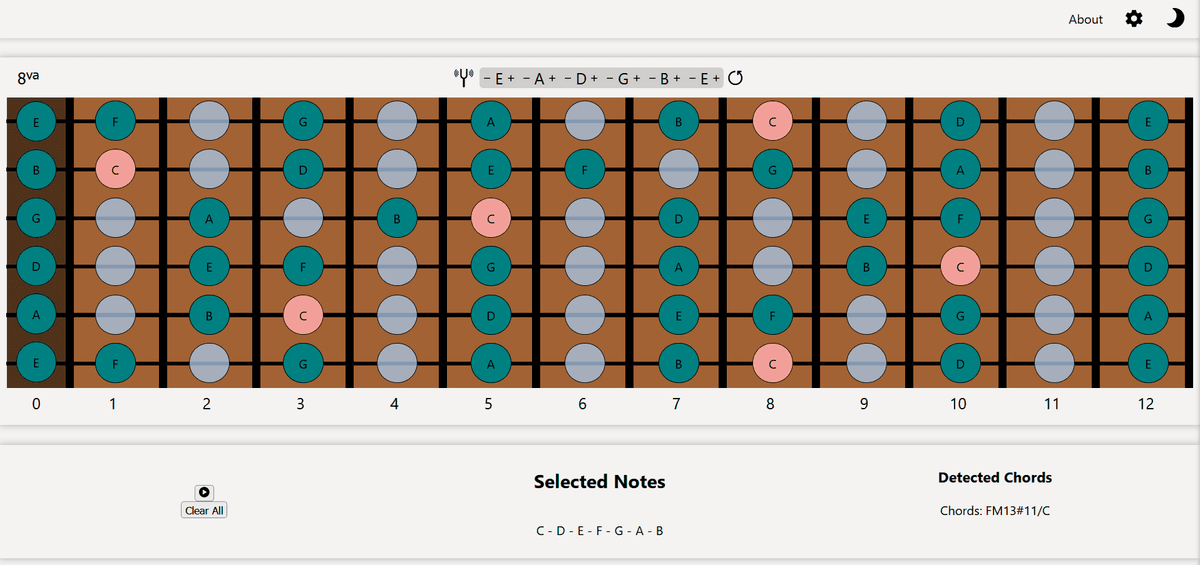This screenshot has width=1200, height=565.
Task: Select gray note on bottom string, fret 11
Action: coord(1053,362)
